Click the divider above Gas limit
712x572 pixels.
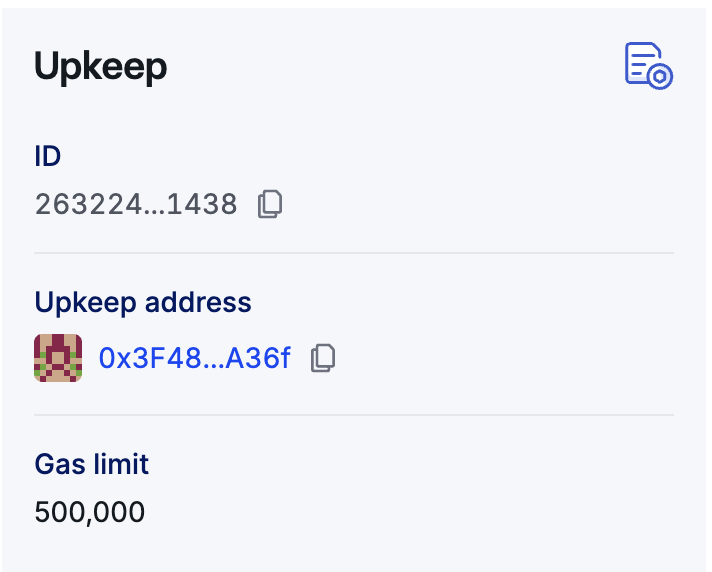pos(354,414)
